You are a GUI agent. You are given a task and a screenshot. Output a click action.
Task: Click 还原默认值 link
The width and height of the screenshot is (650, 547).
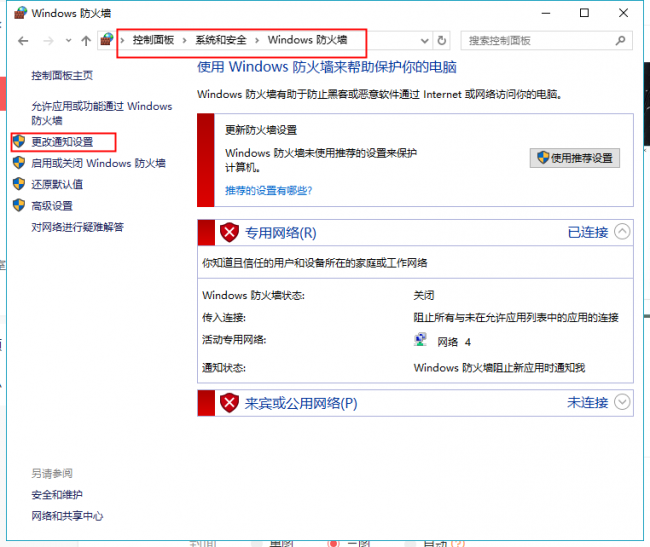pyautogui.click(x=57, y=184)
